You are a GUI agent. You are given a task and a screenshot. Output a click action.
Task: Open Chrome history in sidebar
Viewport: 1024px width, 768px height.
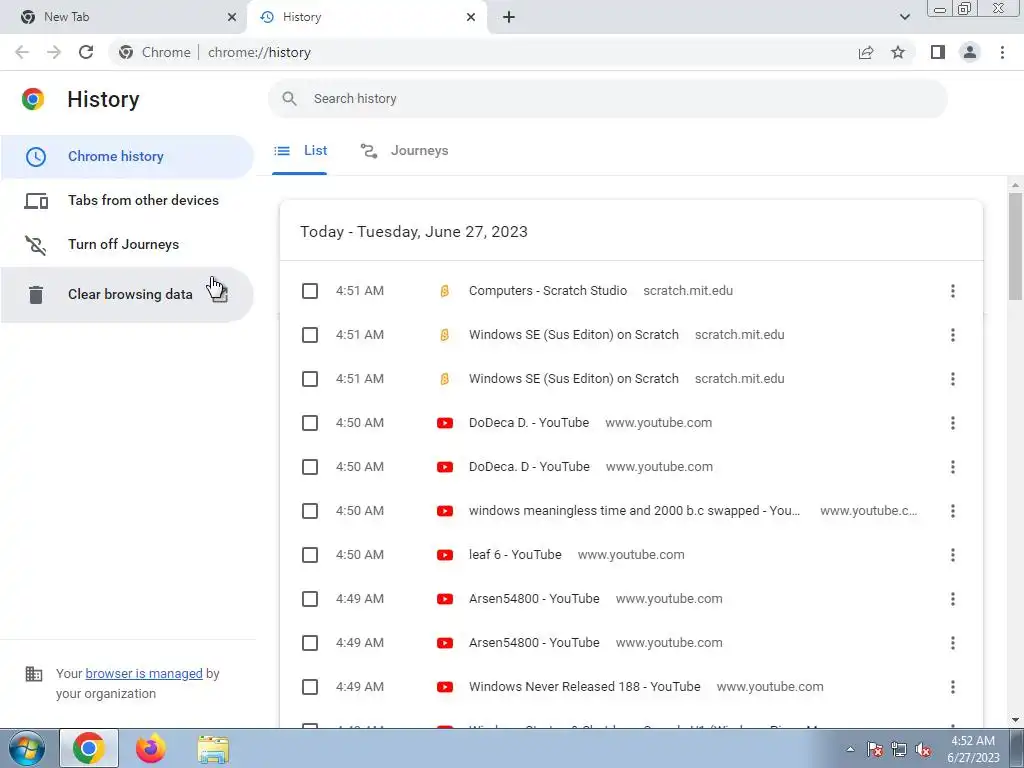(127, 157)
